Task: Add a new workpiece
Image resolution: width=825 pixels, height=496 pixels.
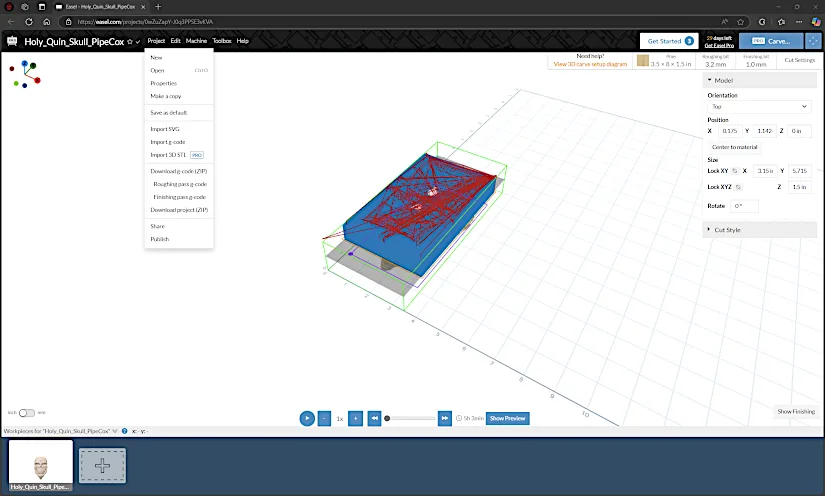Action: [103, 465]
